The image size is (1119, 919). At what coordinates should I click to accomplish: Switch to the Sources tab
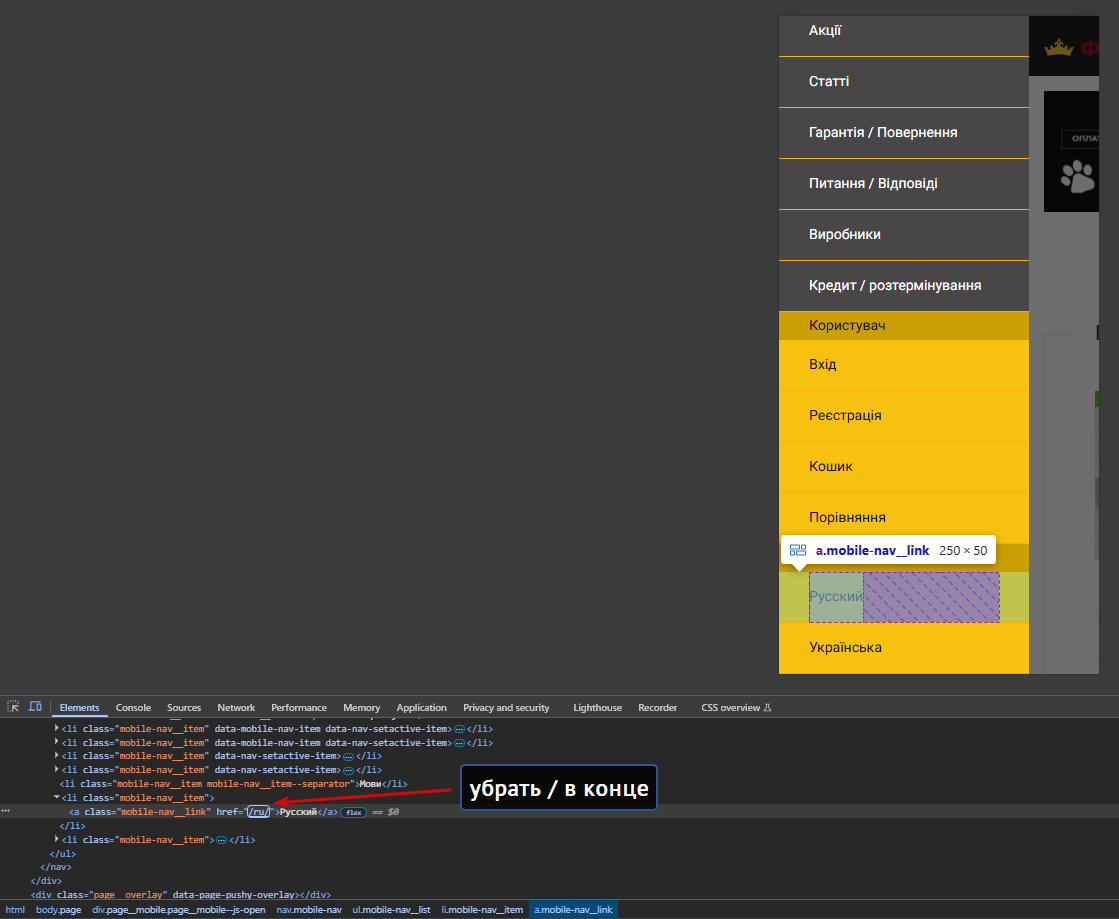click(184, 708)
